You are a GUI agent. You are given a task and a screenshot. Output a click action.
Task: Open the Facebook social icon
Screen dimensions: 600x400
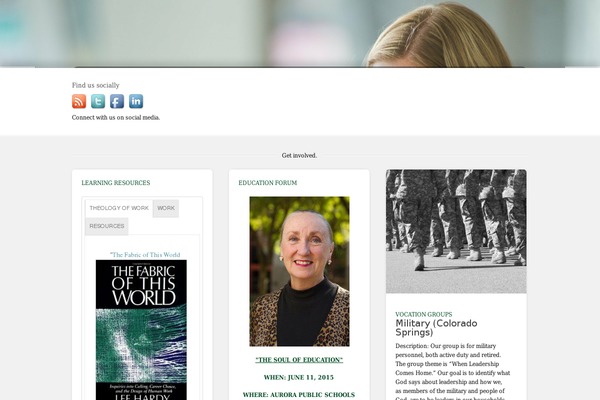[x=117, y=101]
